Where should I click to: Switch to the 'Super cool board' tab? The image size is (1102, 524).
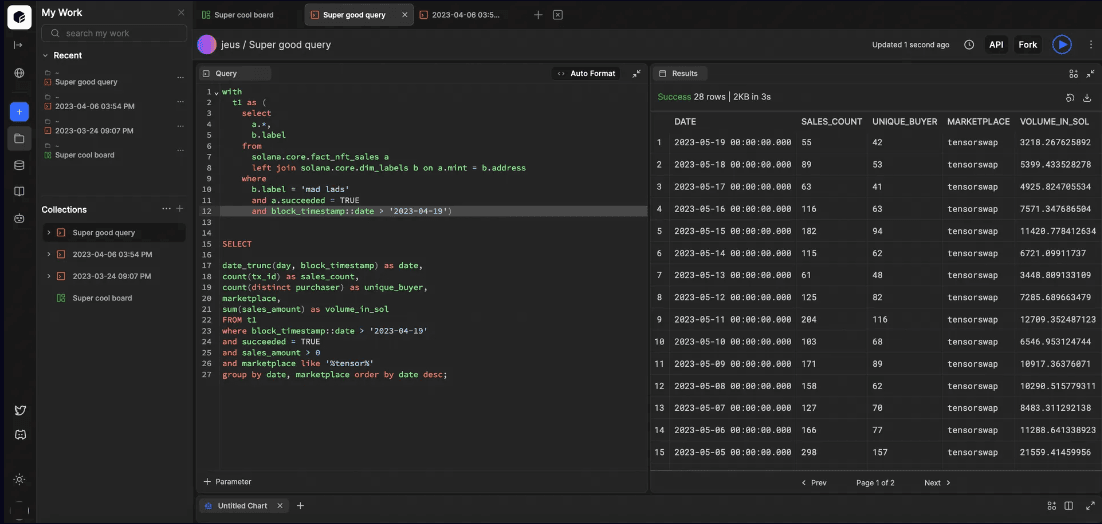pyautogui.click(x=243, y=15)
